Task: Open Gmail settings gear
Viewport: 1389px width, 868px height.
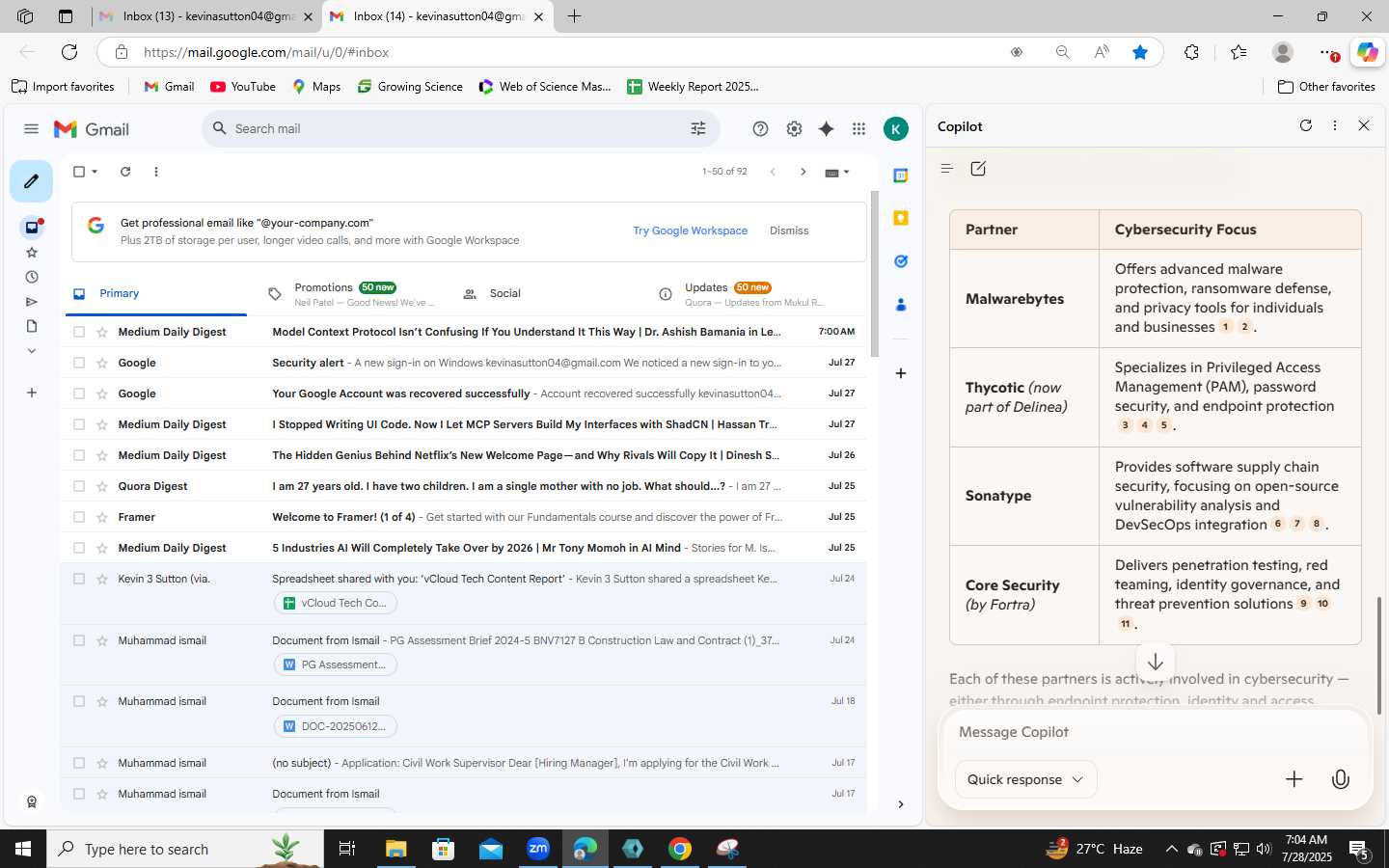Action: tap(794, 129)
